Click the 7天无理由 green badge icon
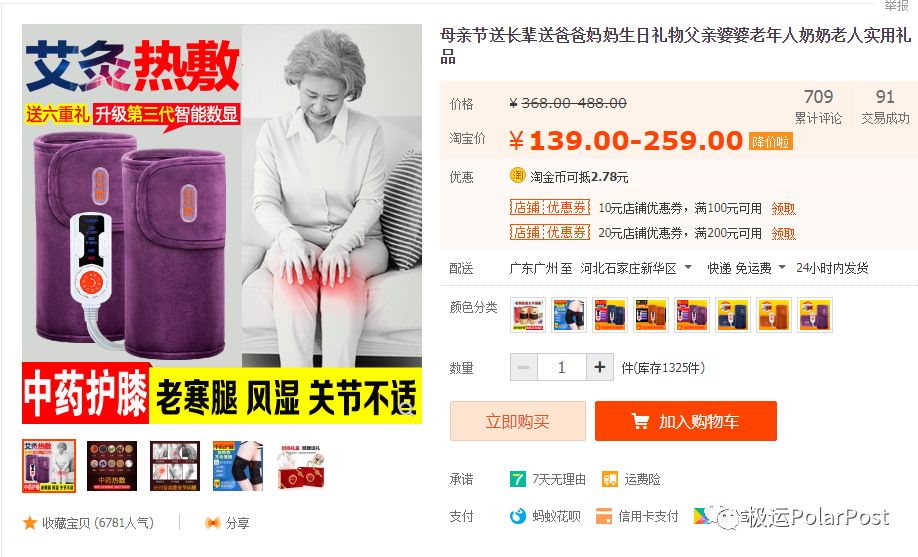The height and width of the screenshot is (557, 918). pos(518,479)
